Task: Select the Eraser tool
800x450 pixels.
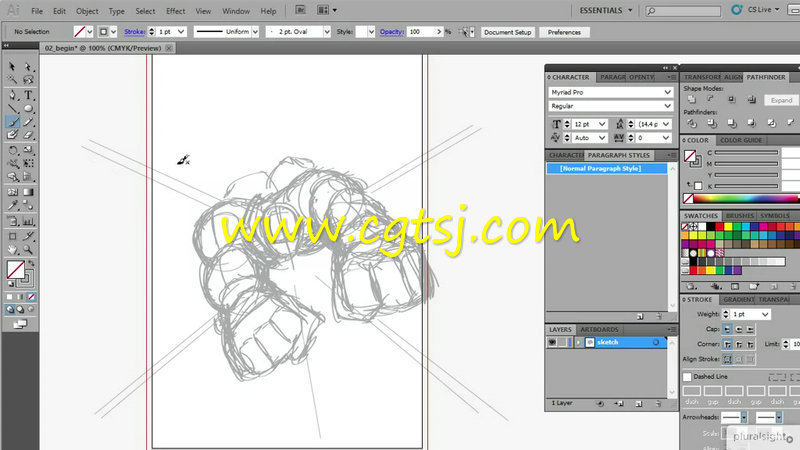Action: [x=28, y=135]
